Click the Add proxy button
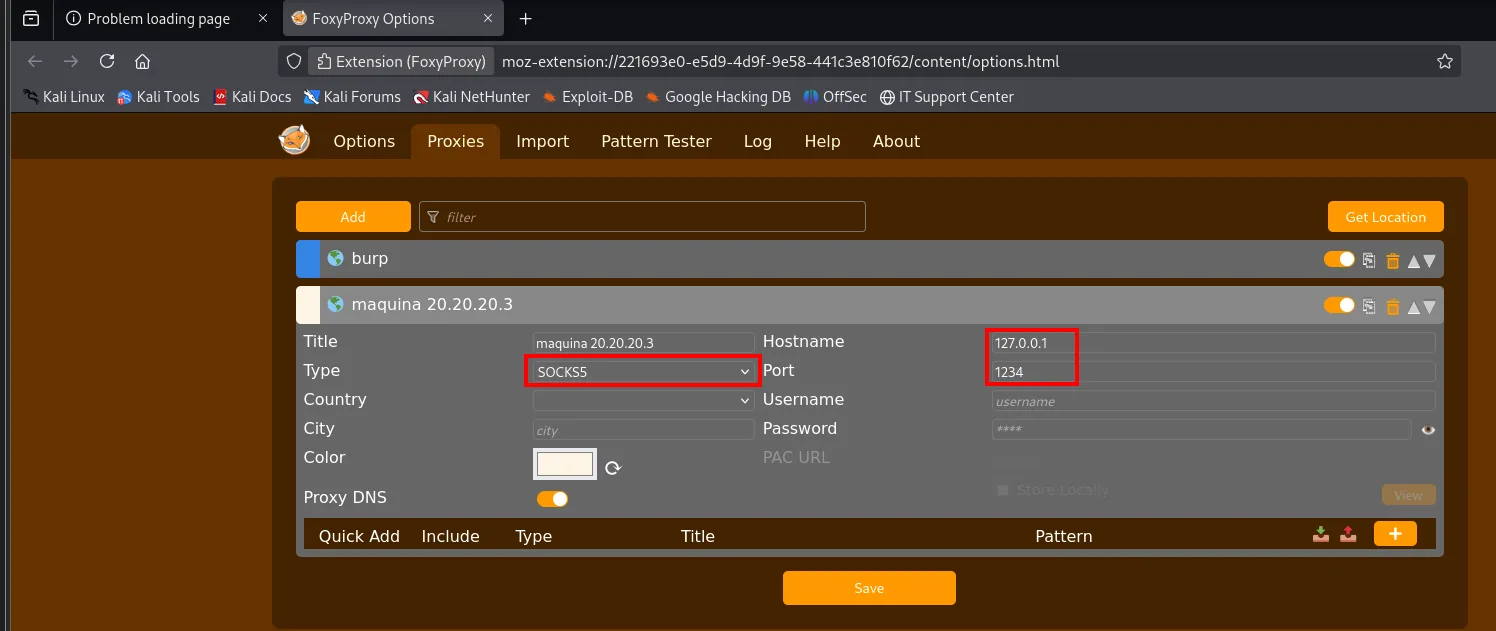The image size is (1496, 631). pyautogui.click(x=353, y=217)
